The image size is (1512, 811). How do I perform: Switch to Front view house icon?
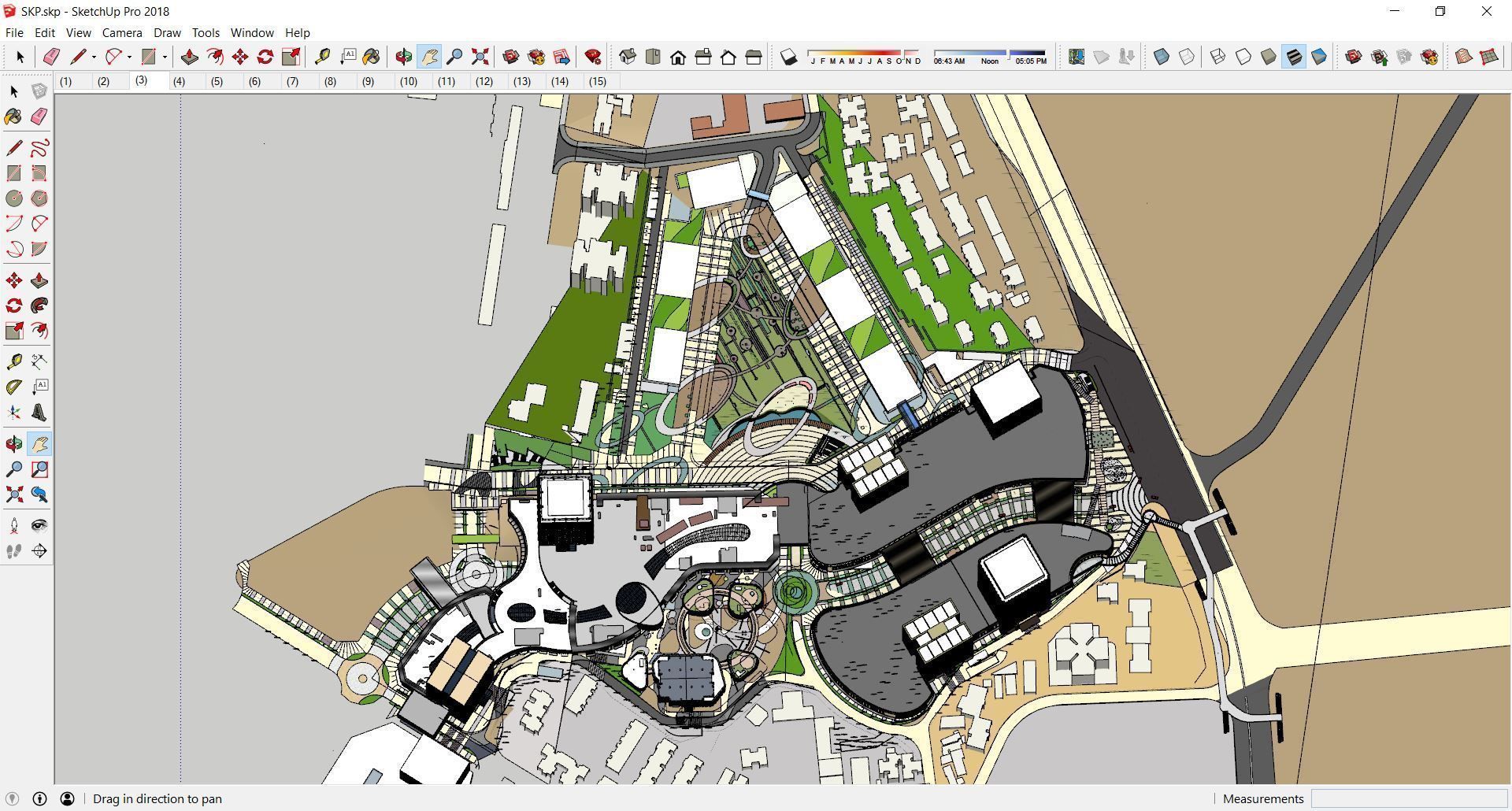coord(678,57)
